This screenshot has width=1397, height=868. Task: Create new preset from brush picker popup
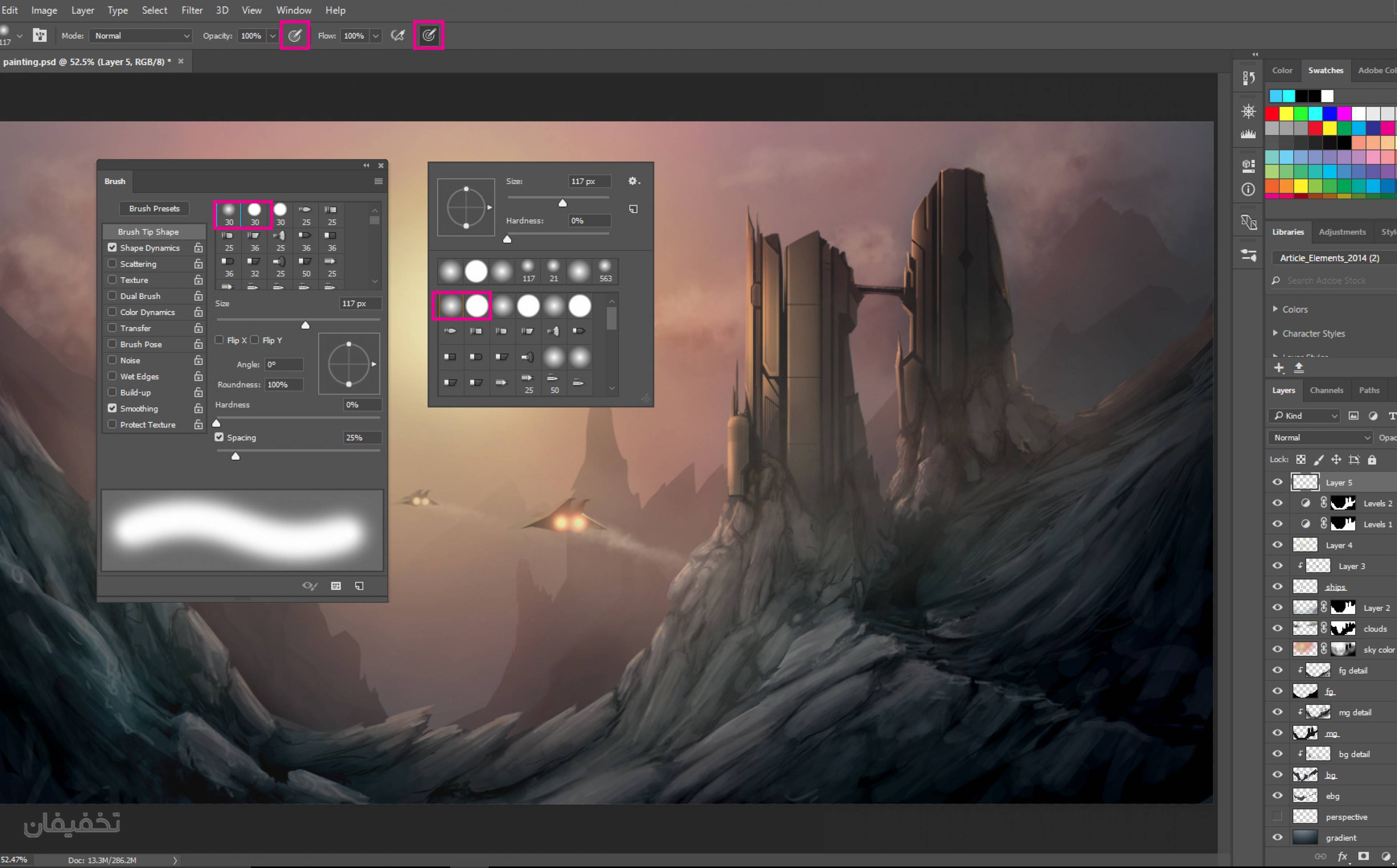pos(633,209)
